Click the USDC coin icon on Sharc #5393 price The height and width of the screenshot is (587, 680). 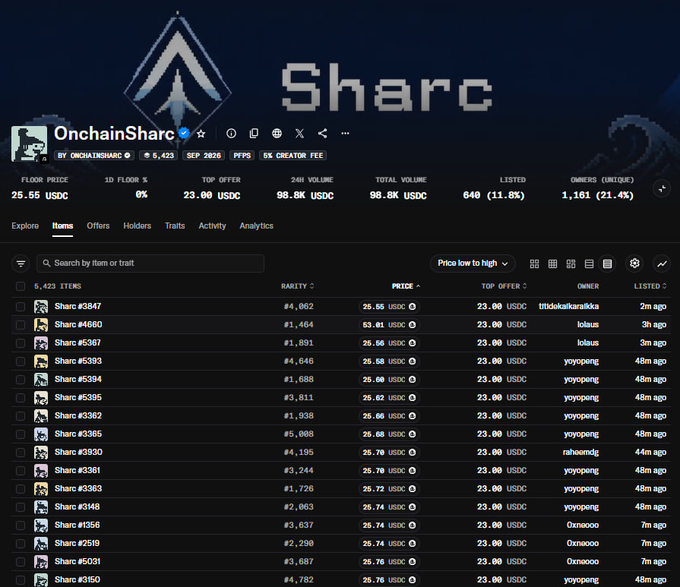pos(412,361)
